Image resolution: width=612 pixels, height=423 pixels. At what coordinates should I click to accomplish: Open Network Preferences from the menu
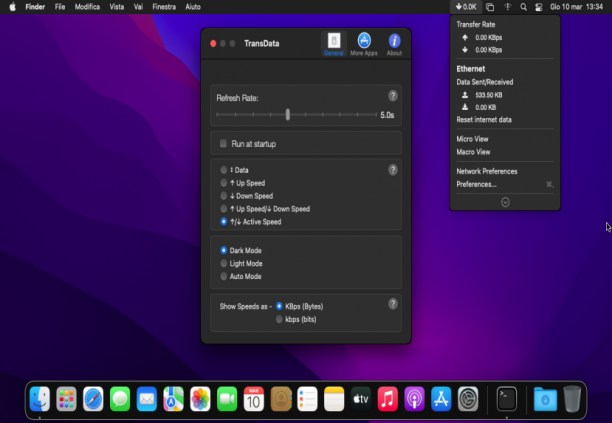click(487, 171)
